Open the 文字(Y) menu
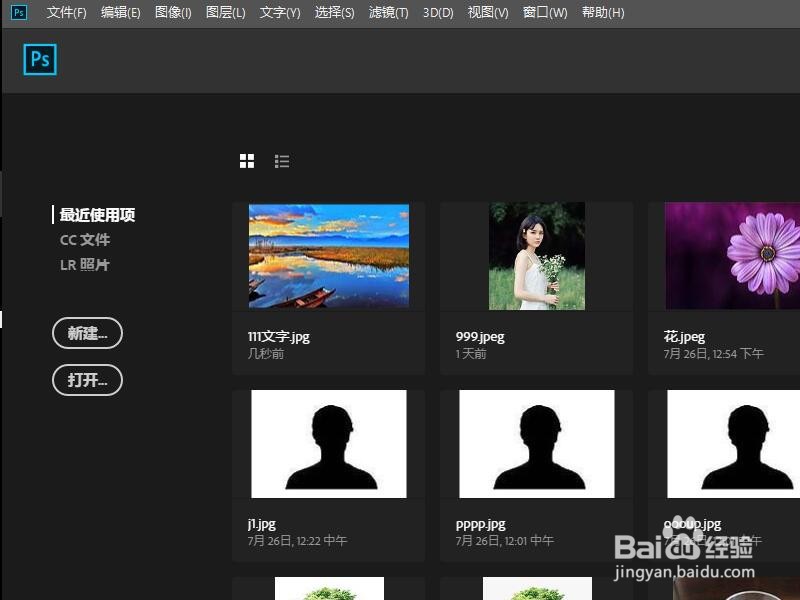The width and height of the screenshot is (800, 600). click(280, 12)
